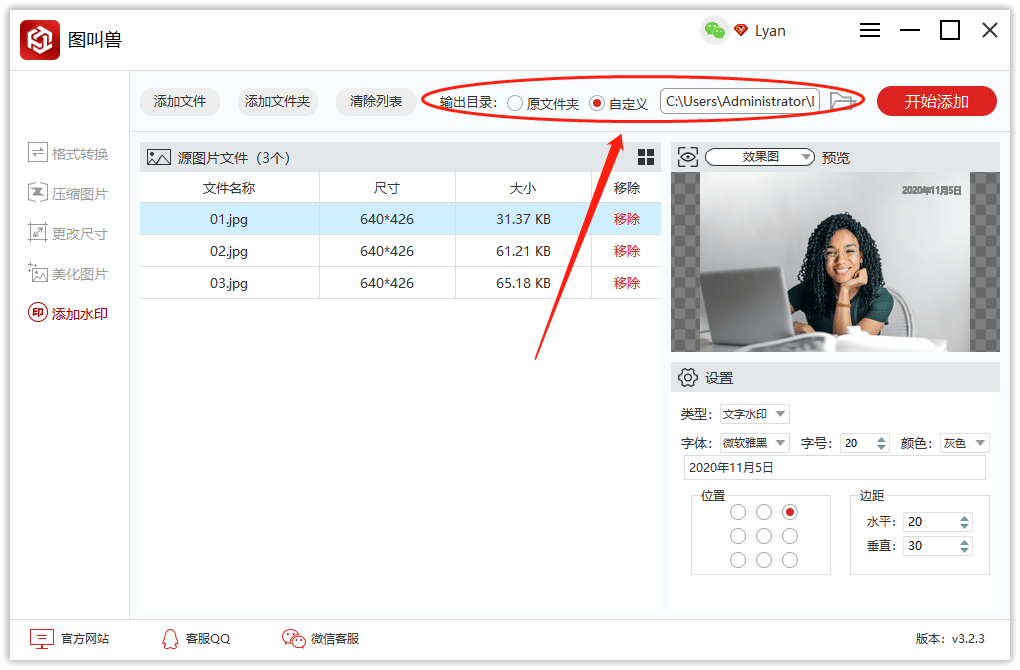This screenshot has width=1020, height=670.
Task: Select the 02.jpg file row
Action: [x=400, y=251]
